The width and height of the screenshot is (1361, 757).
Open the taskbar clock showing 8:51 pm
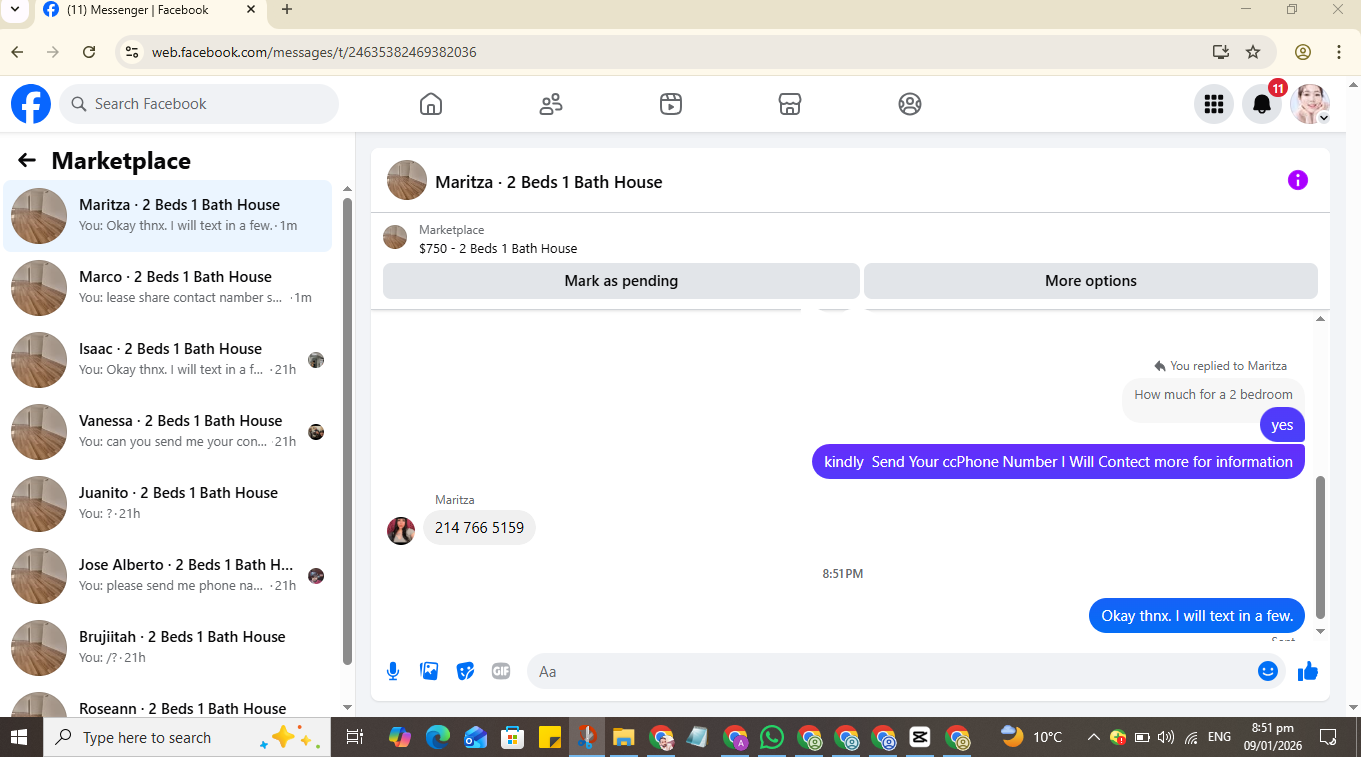[1272, 737]
